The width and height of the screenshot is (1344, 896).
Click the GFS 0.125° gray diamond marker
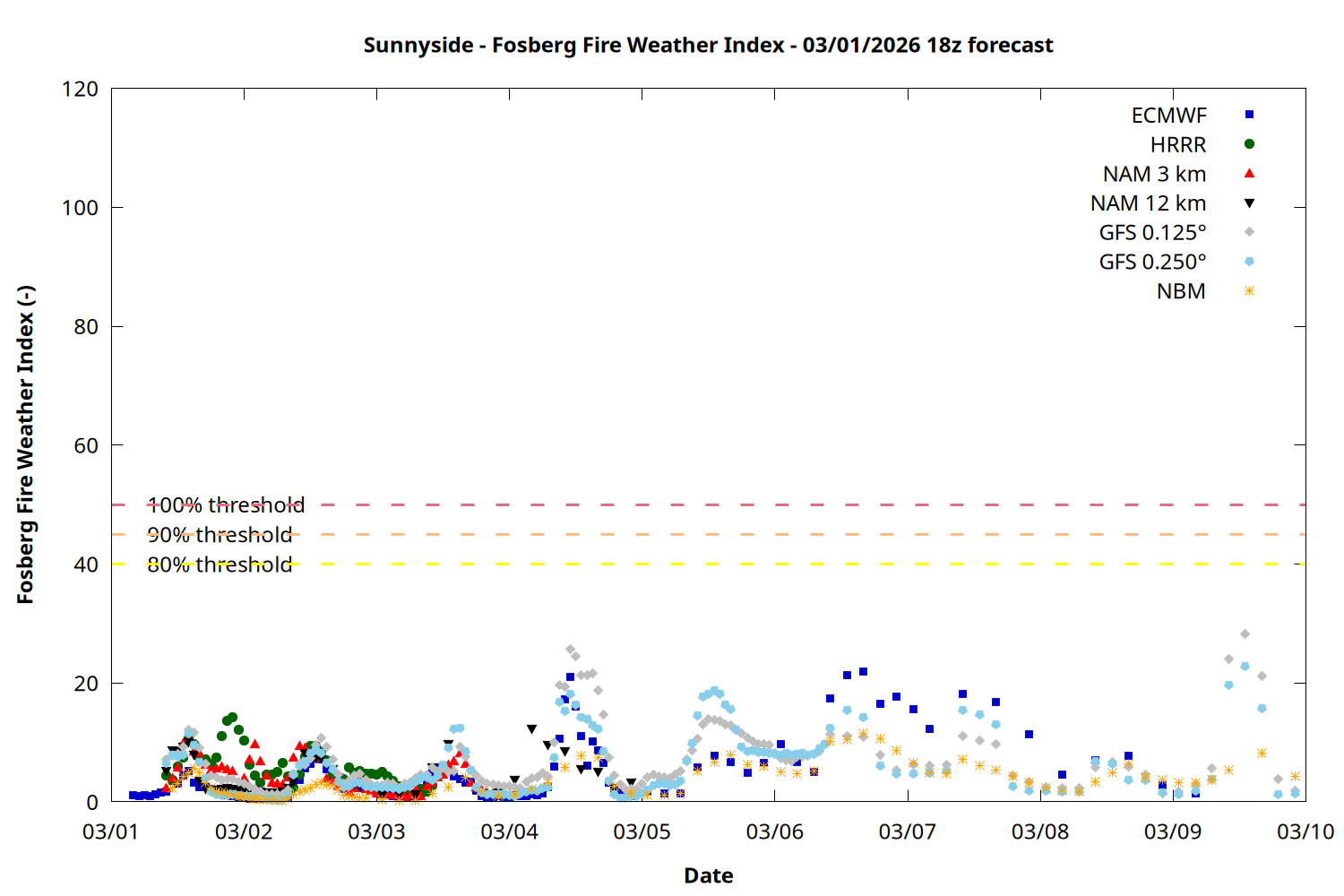tap(1249, 232)
